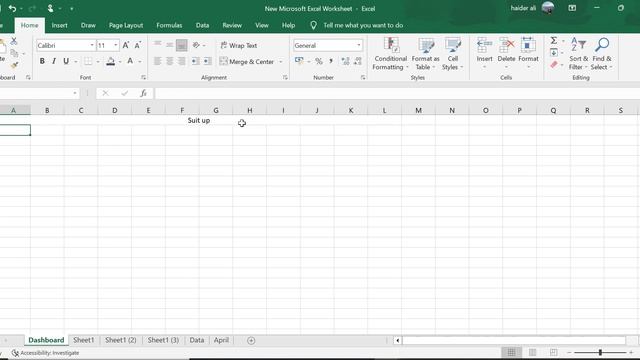Switch to Page Break Preview icon
The height and width of the screenshot is (360, 640).
(553, 352)
